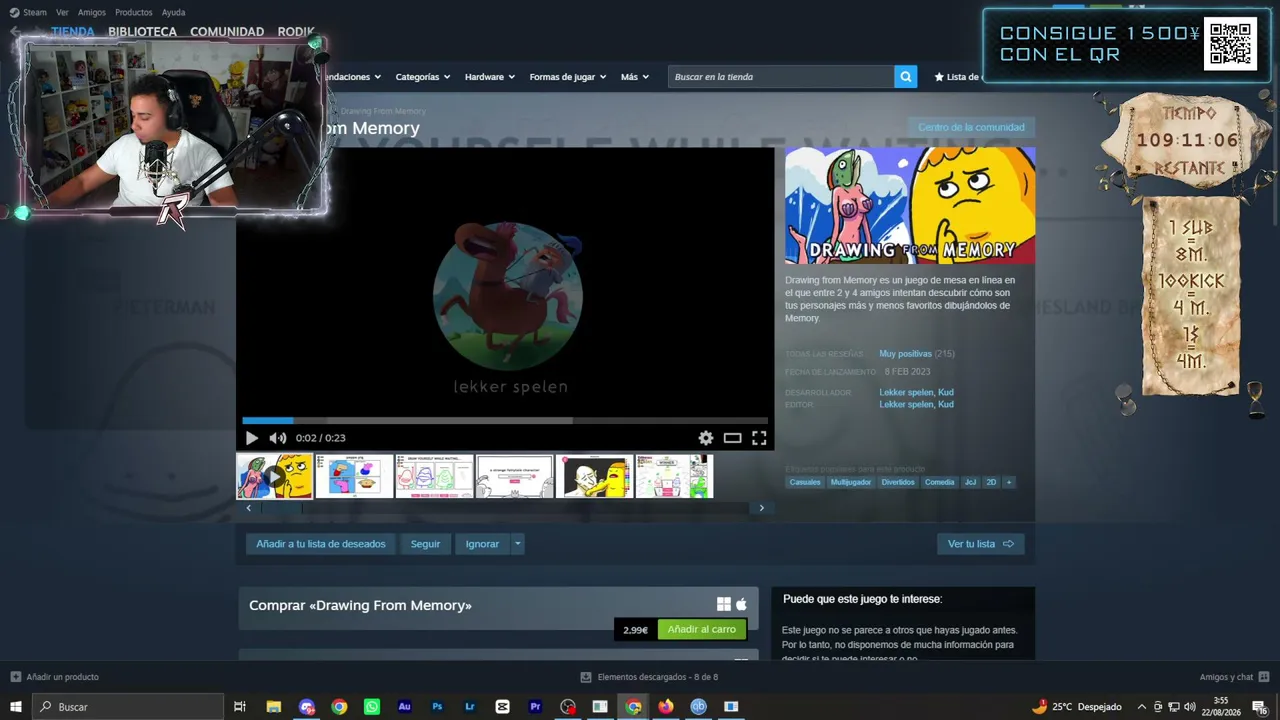This screenshot has height=720, width=1280.
Task: Click the store search magnifier button
Action: click(x=906, y=77)
